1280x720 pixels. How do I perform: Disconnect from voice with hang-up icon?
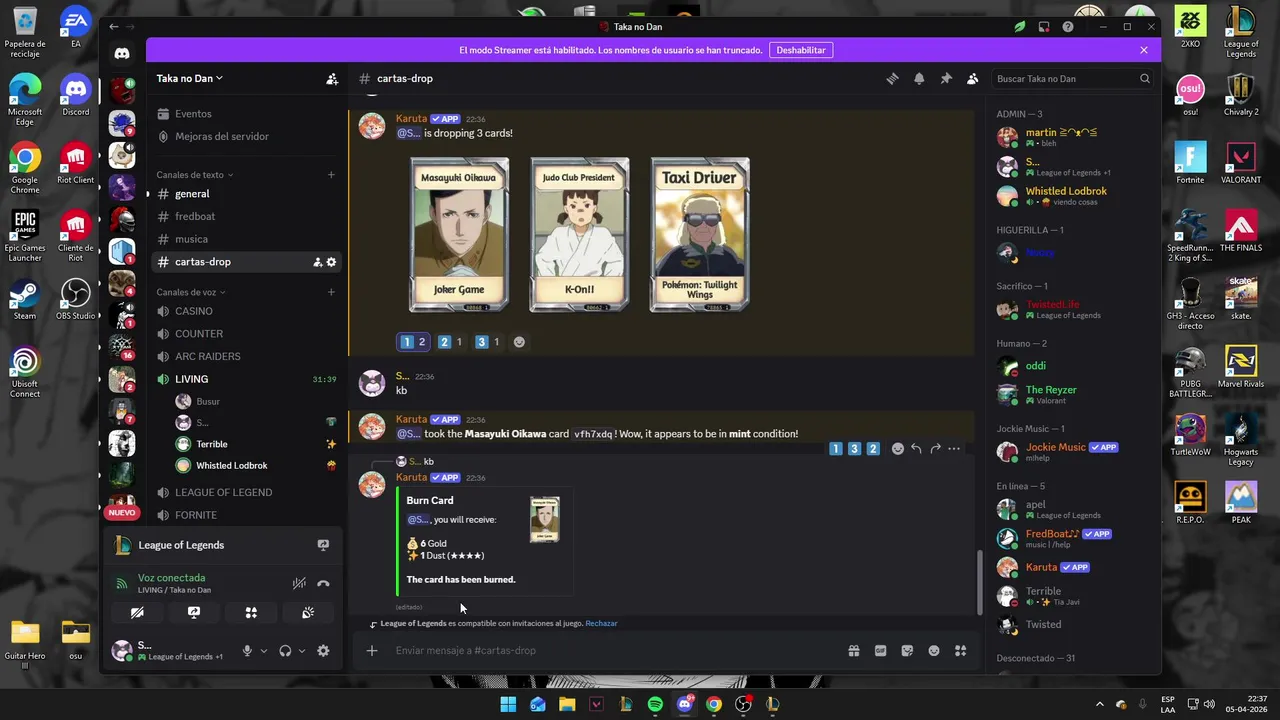[323, 583]
